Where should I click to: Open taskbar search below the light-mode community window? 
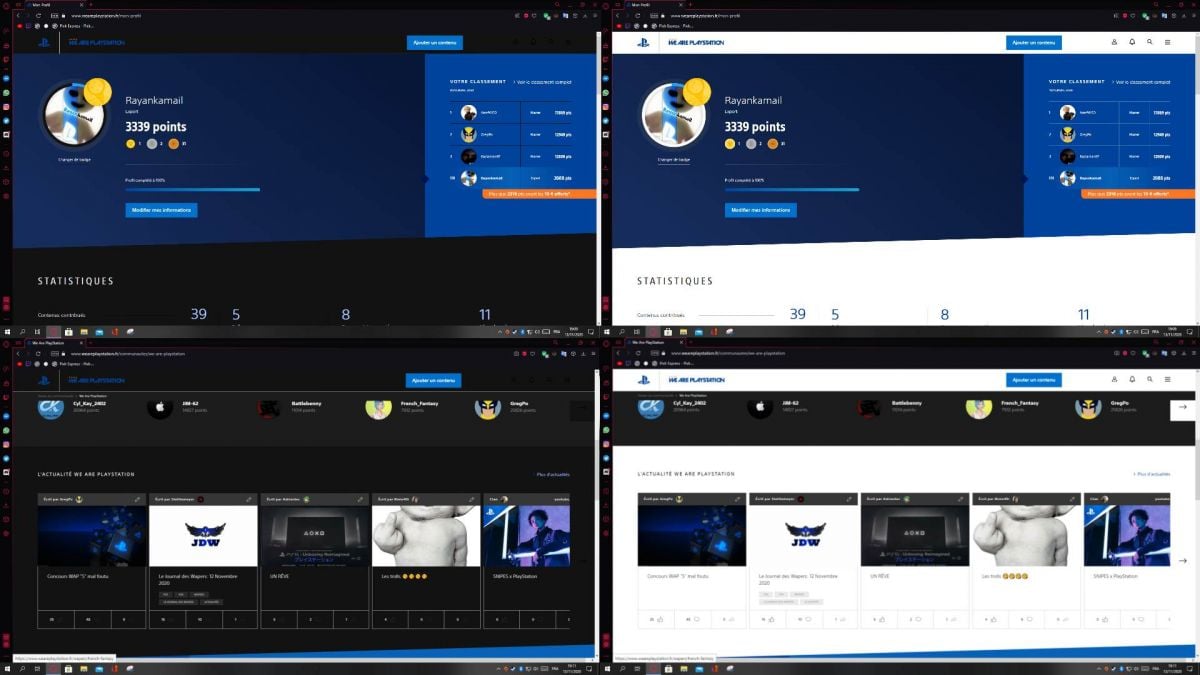point(621,669)
